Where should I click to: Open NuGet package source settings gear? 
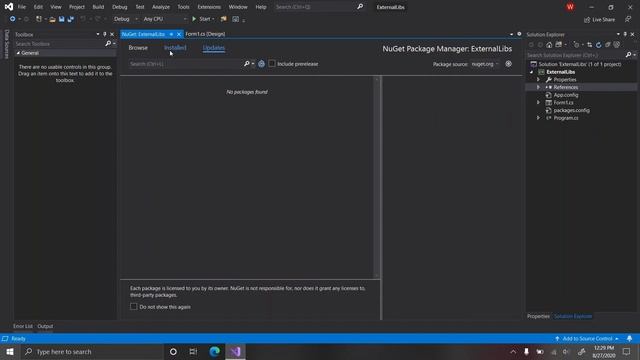click(509, 64)
